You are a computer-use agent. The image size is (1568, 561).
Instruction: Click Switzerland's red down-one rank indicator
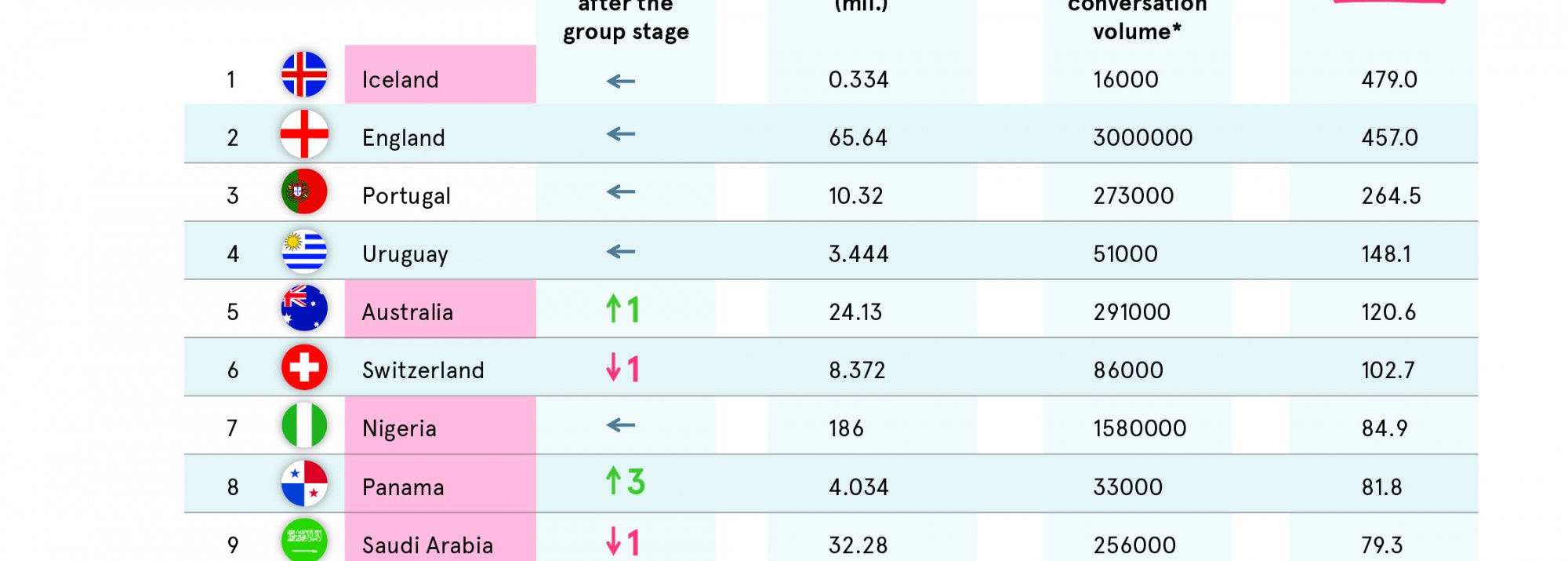point(624,368)
